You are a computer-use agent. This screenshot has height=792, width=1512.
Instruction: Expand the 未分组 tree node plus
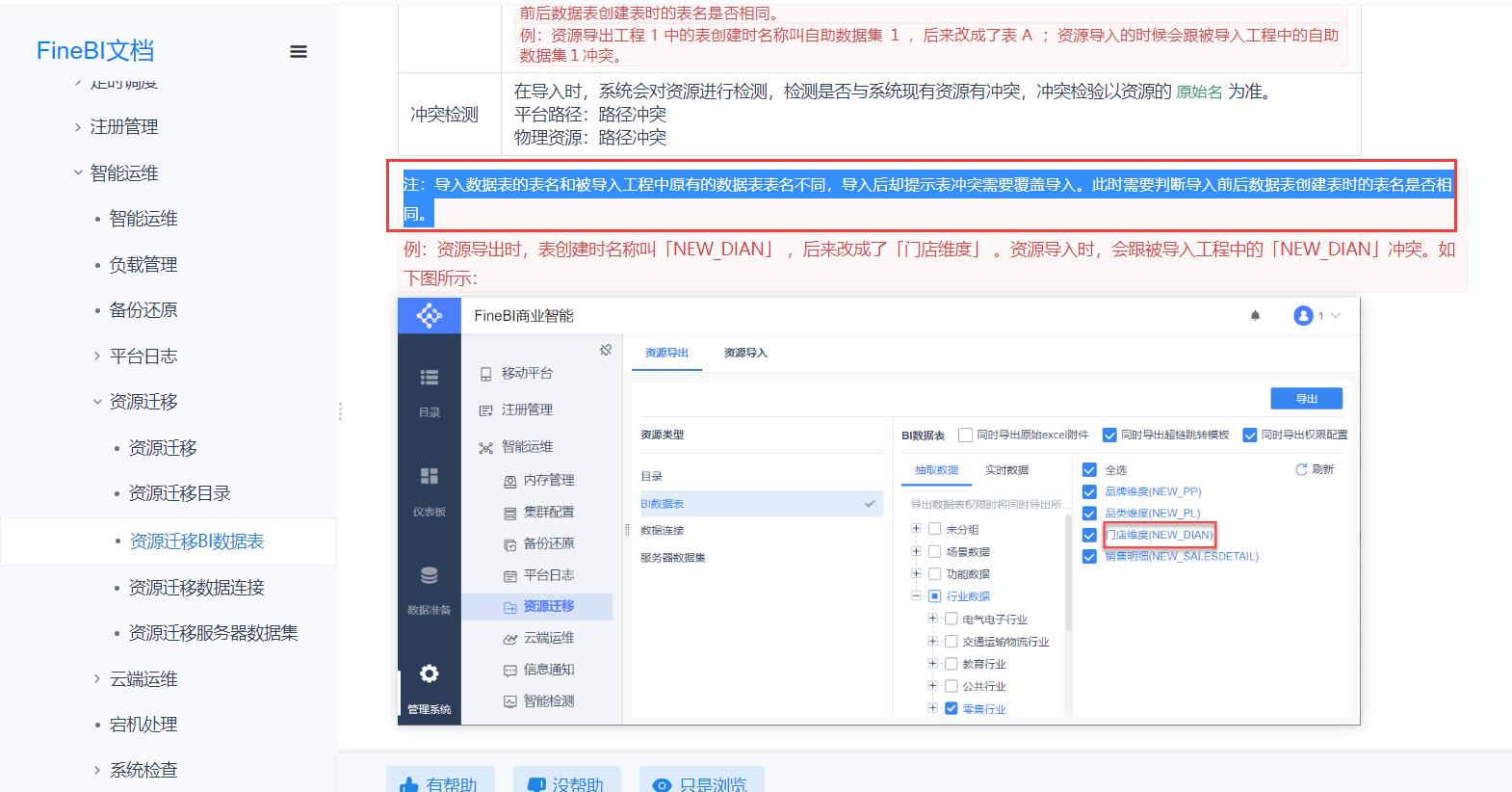[916, 528]
